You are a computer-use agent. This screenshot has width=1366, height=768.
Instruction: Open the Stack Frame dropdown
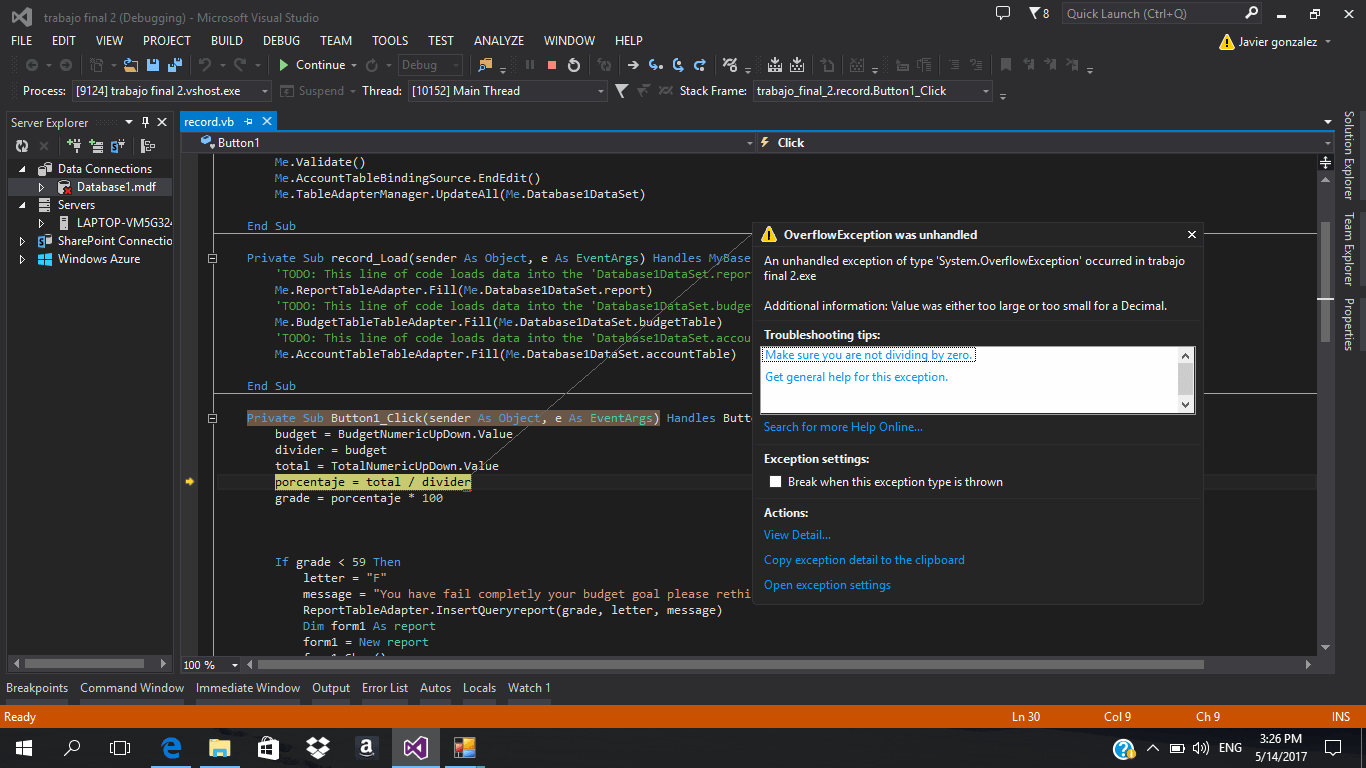pos(986,91)
